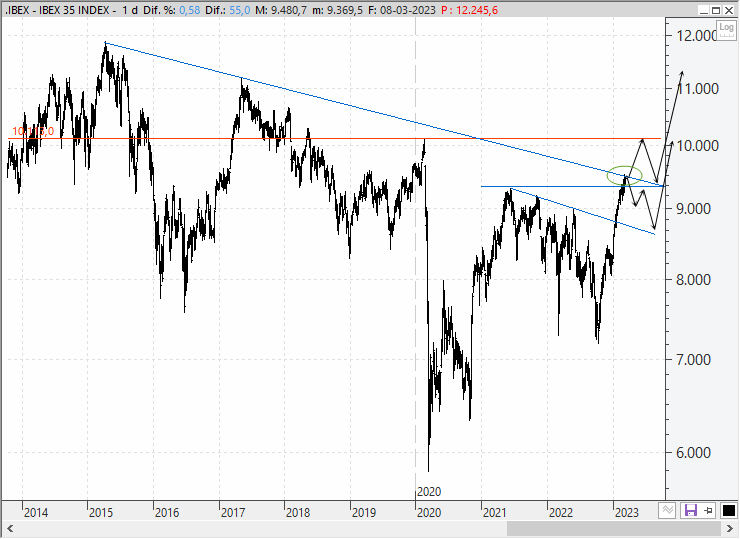Screen dimensions: 740x539
Task: Close the IBEX chart window
Action: click(729, 10)
